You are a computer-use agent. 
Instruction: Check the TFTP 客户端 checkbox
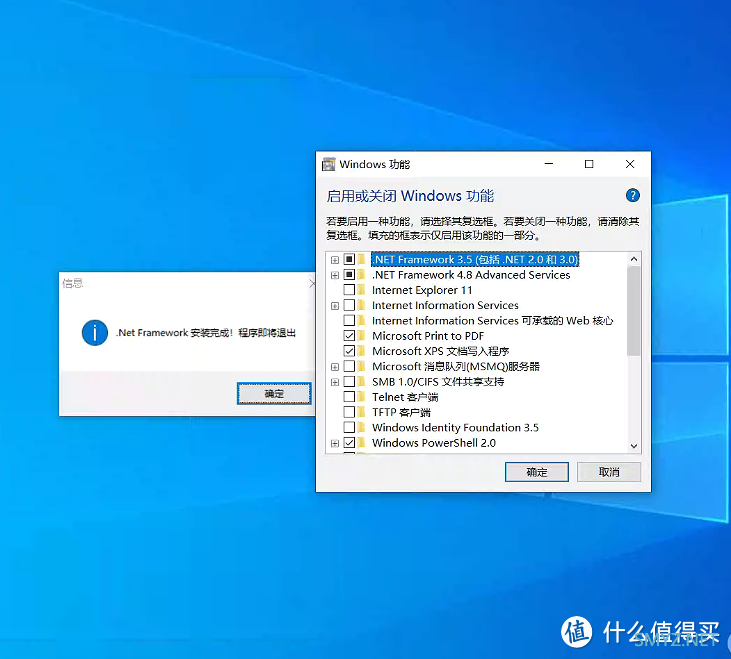tap(349, 412)
